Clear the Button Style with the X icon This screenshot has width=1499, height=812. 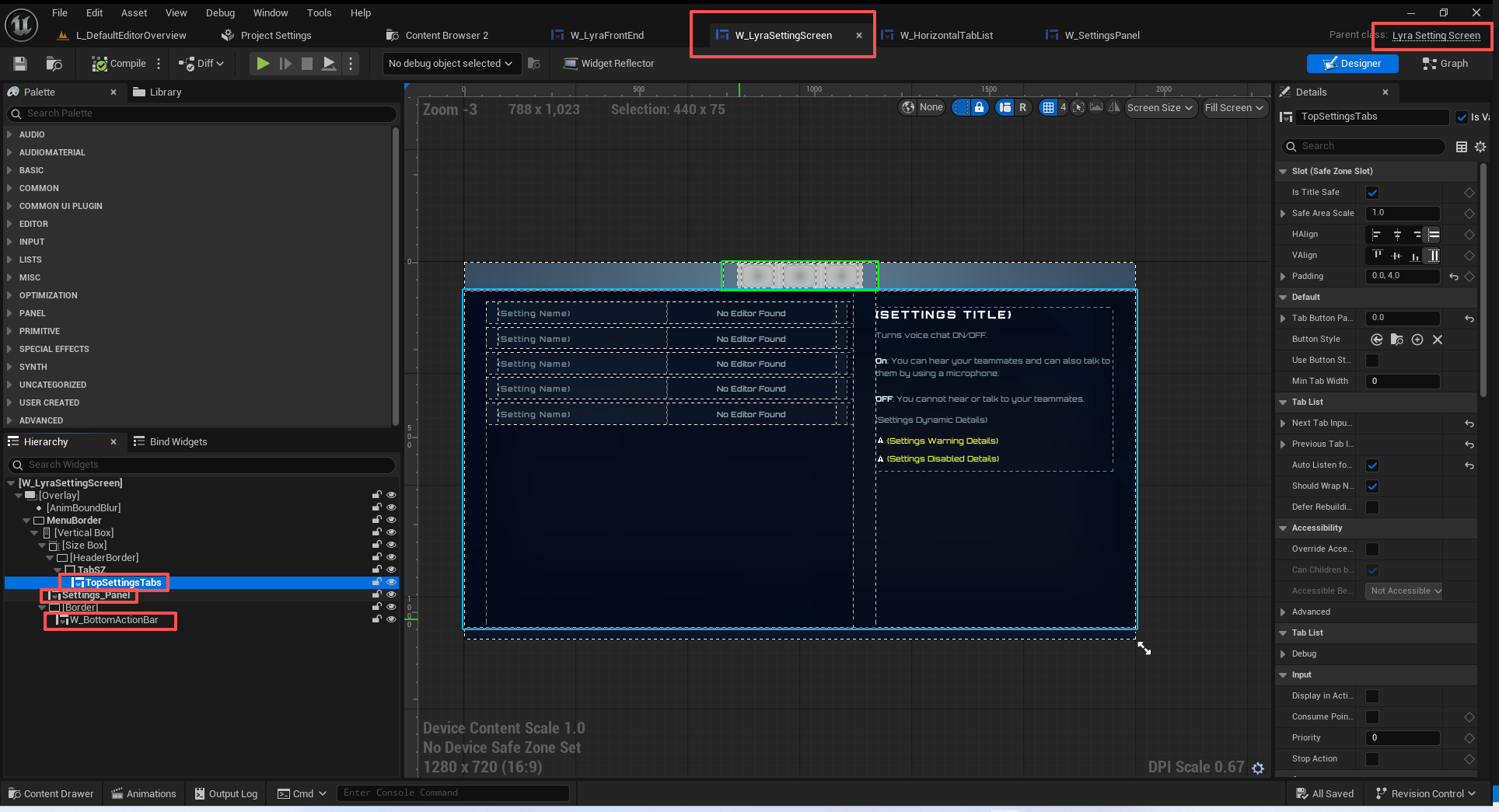point(1438,340)
